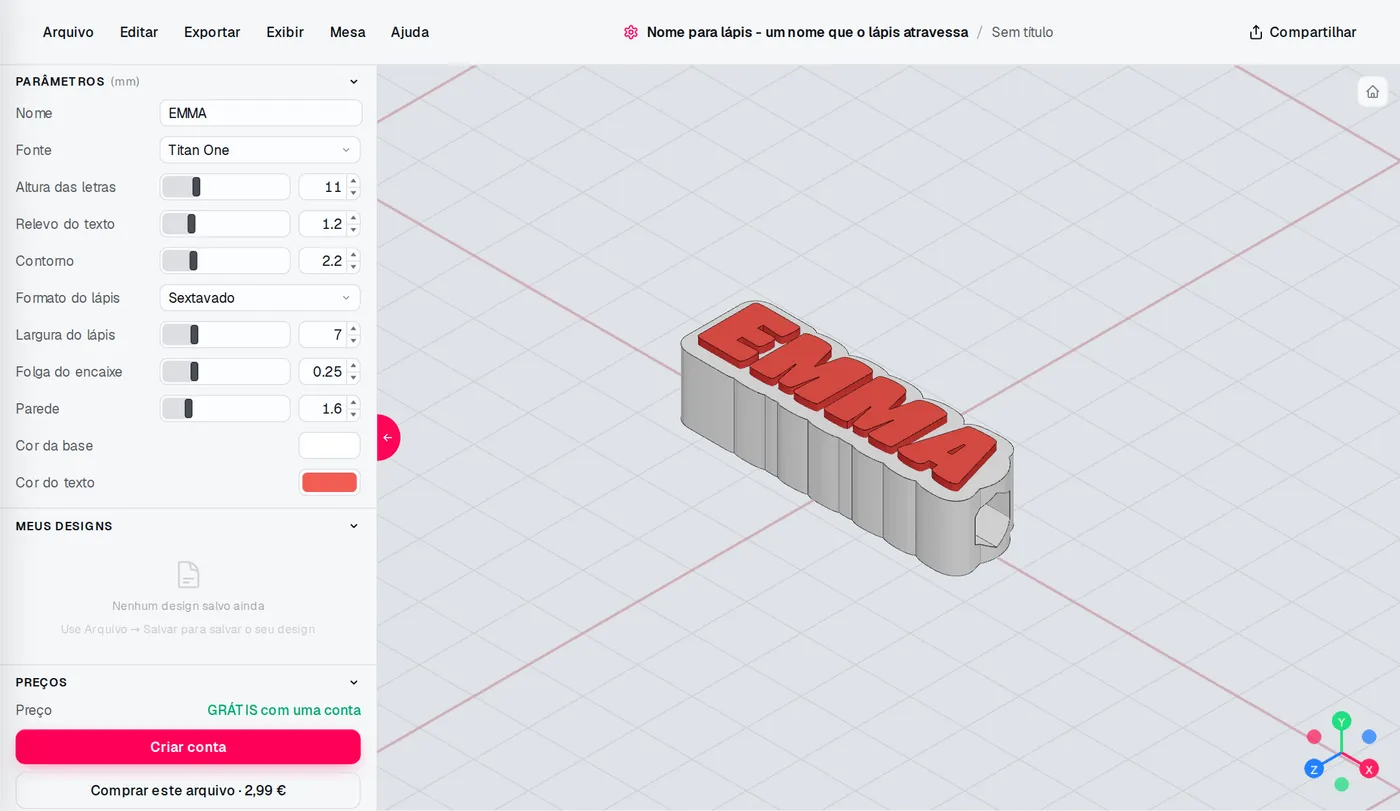The height and width of the screenshot is (811, 1400).
Task: Adjust the Altura das letras slider
Action: pyautogui.click(x=225, y=187)
